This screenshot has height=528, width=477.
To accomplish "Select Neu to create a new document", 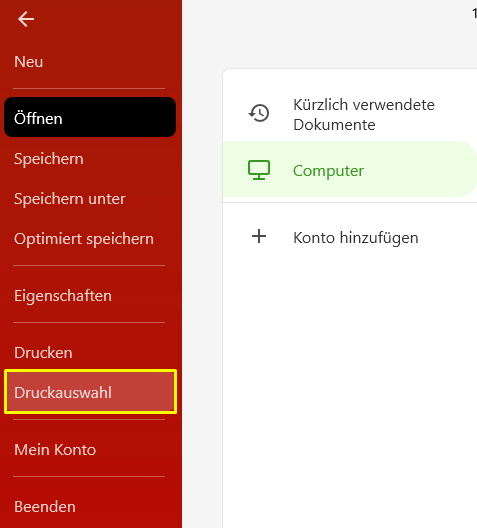I will [x=29, y=62].
